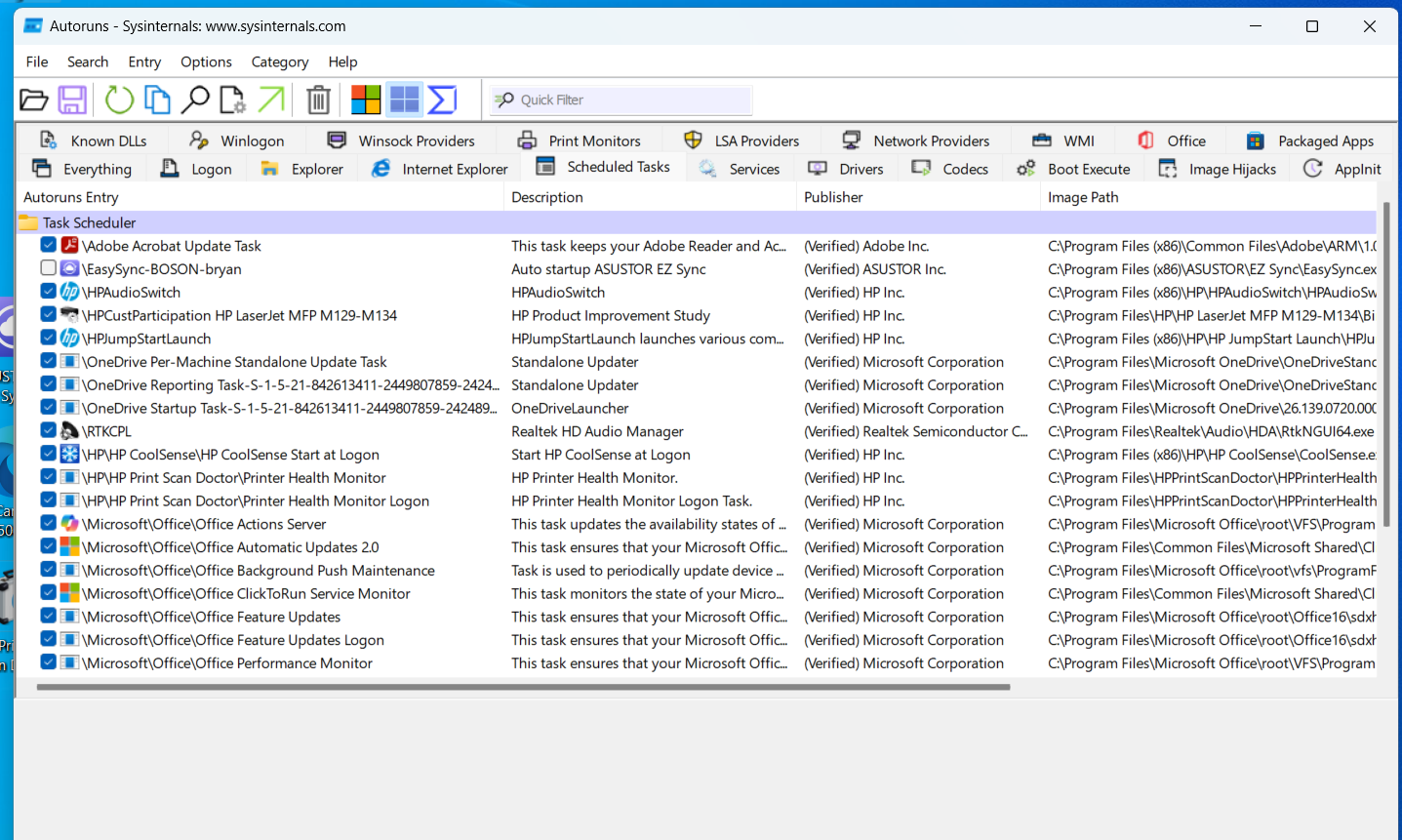Open the Winsock Providers tab
This screenshot has height=840, width=1402.
[x=401, y=140]
